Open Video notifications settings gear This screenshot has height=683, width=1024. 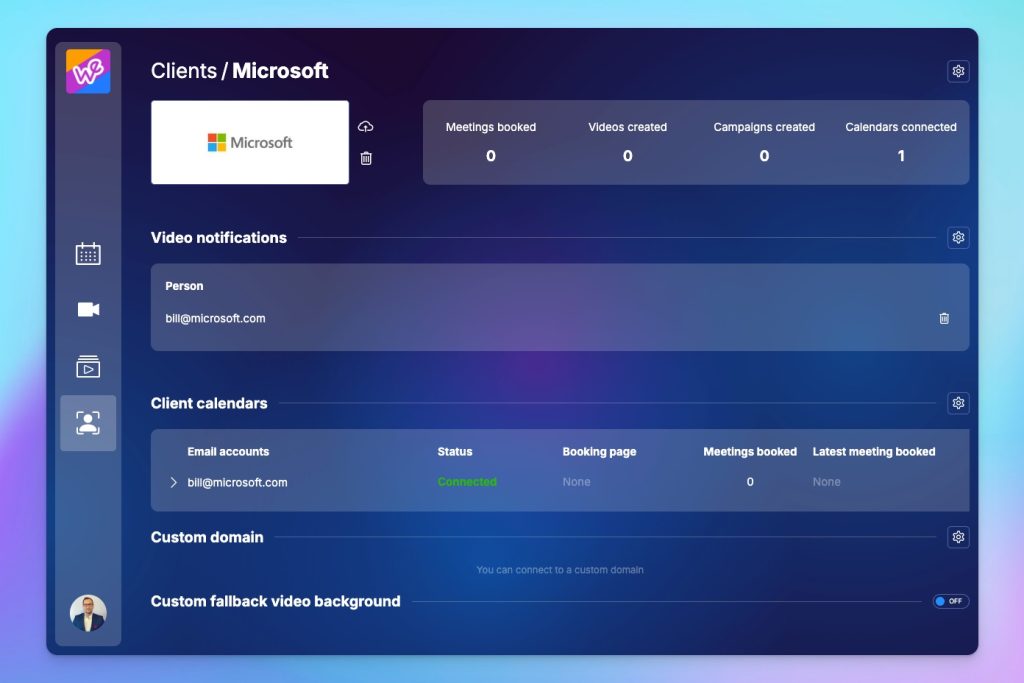tap(958, 238)
